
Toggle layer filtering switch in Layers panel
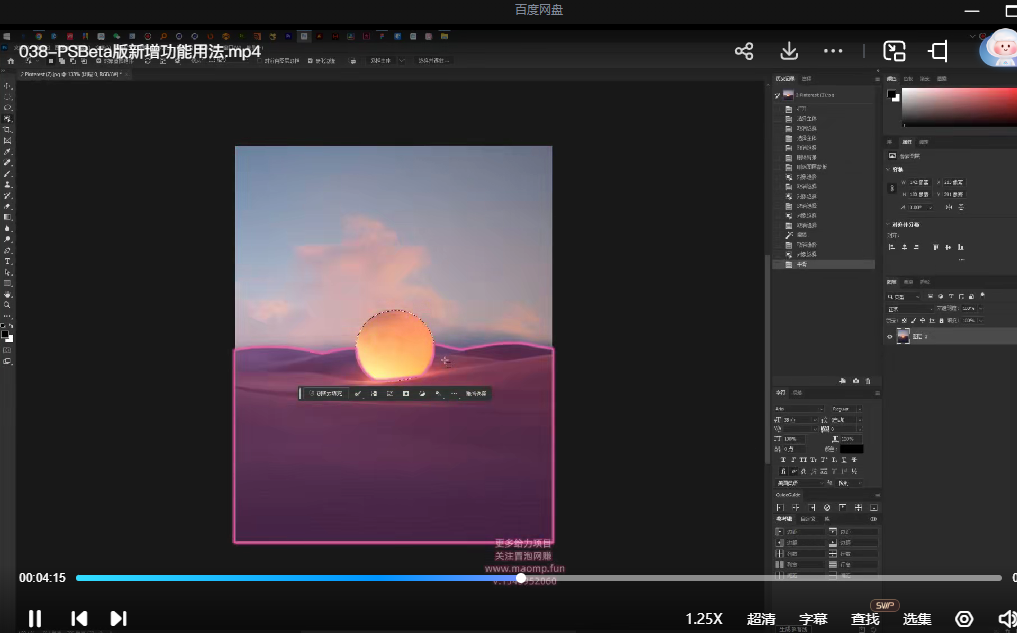(x=983, y=295)
